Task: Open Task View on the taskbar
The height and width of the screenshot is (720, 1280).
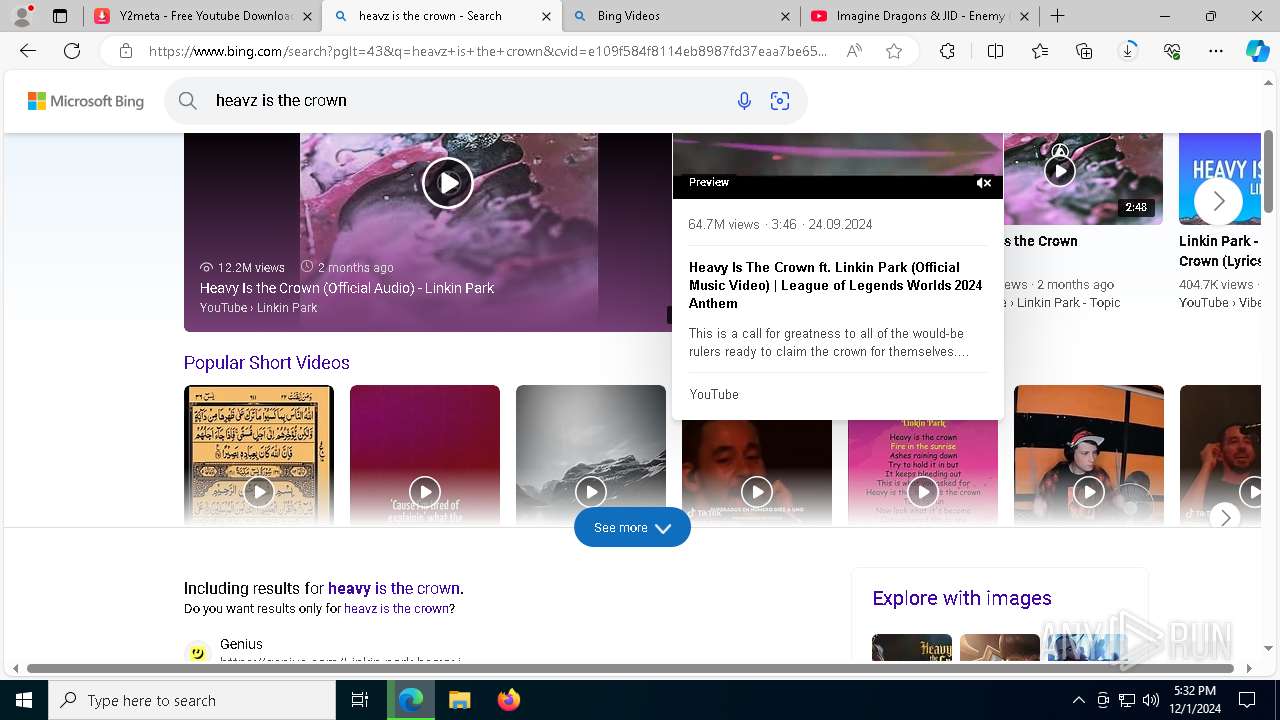Action: point(360,700)
